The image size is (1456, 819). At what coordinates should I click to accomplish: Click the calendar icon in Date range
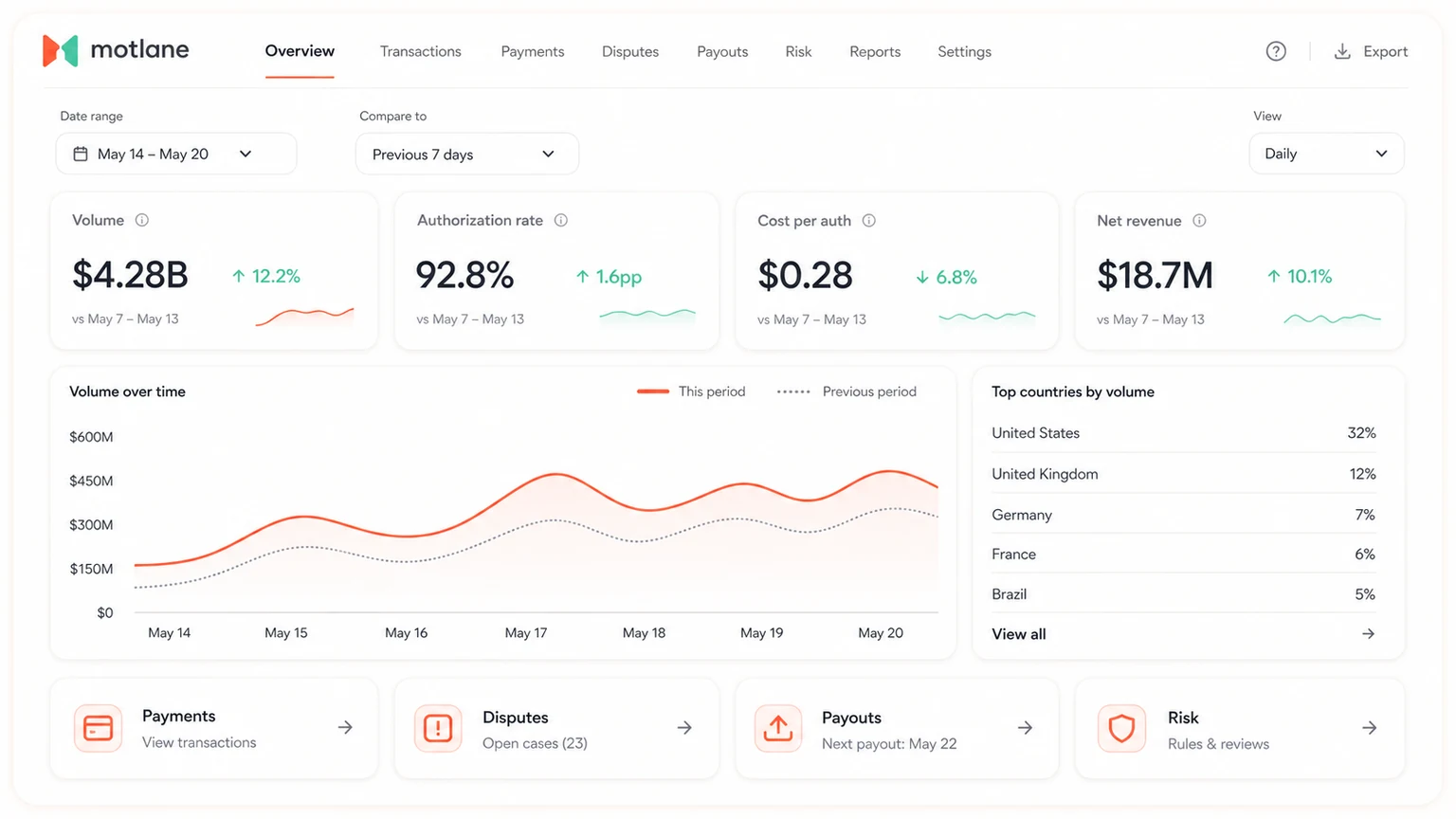coord(81,154)
